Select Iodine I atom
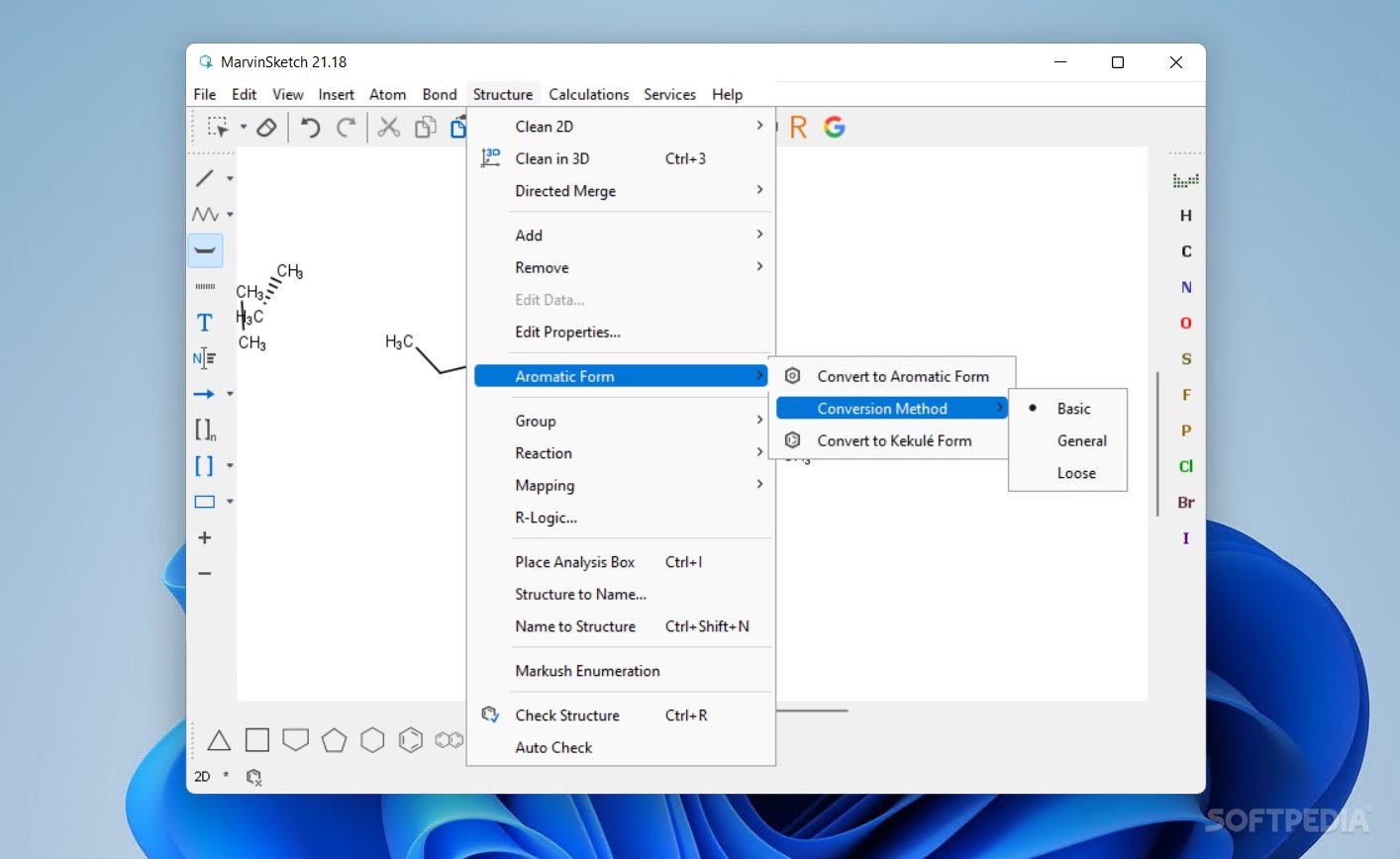The image size is (1400, 859). point(1186,538)
